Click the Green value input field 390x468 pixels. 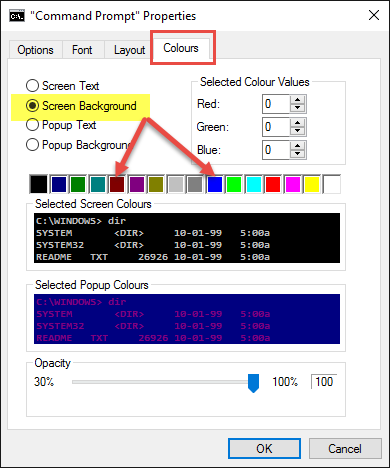click(x=276, y=127)
